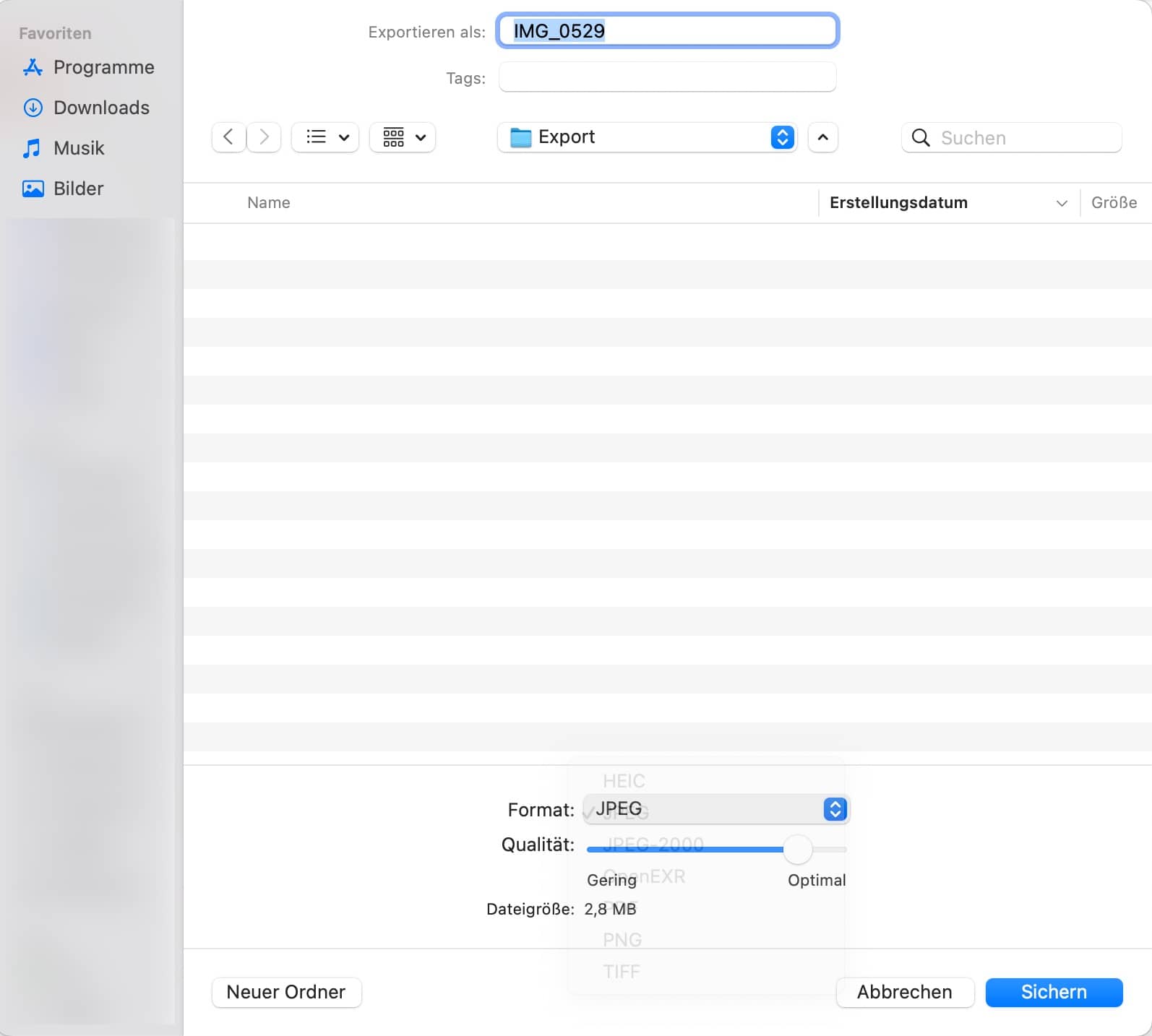Click Sichern to save the image

pos(1054,992)
